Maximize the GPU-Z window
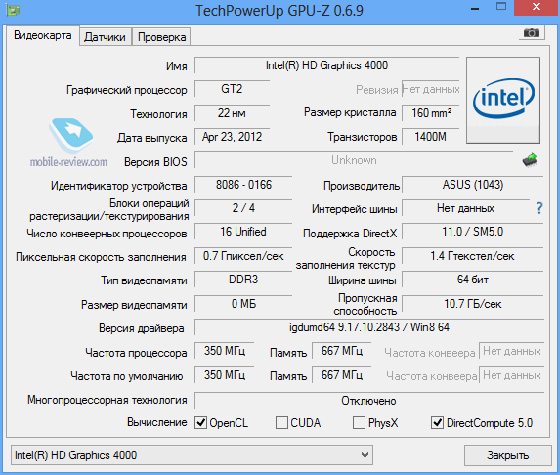Image resolution: width=560 pixels, height=475 pixels. click(x=501, y=7)
